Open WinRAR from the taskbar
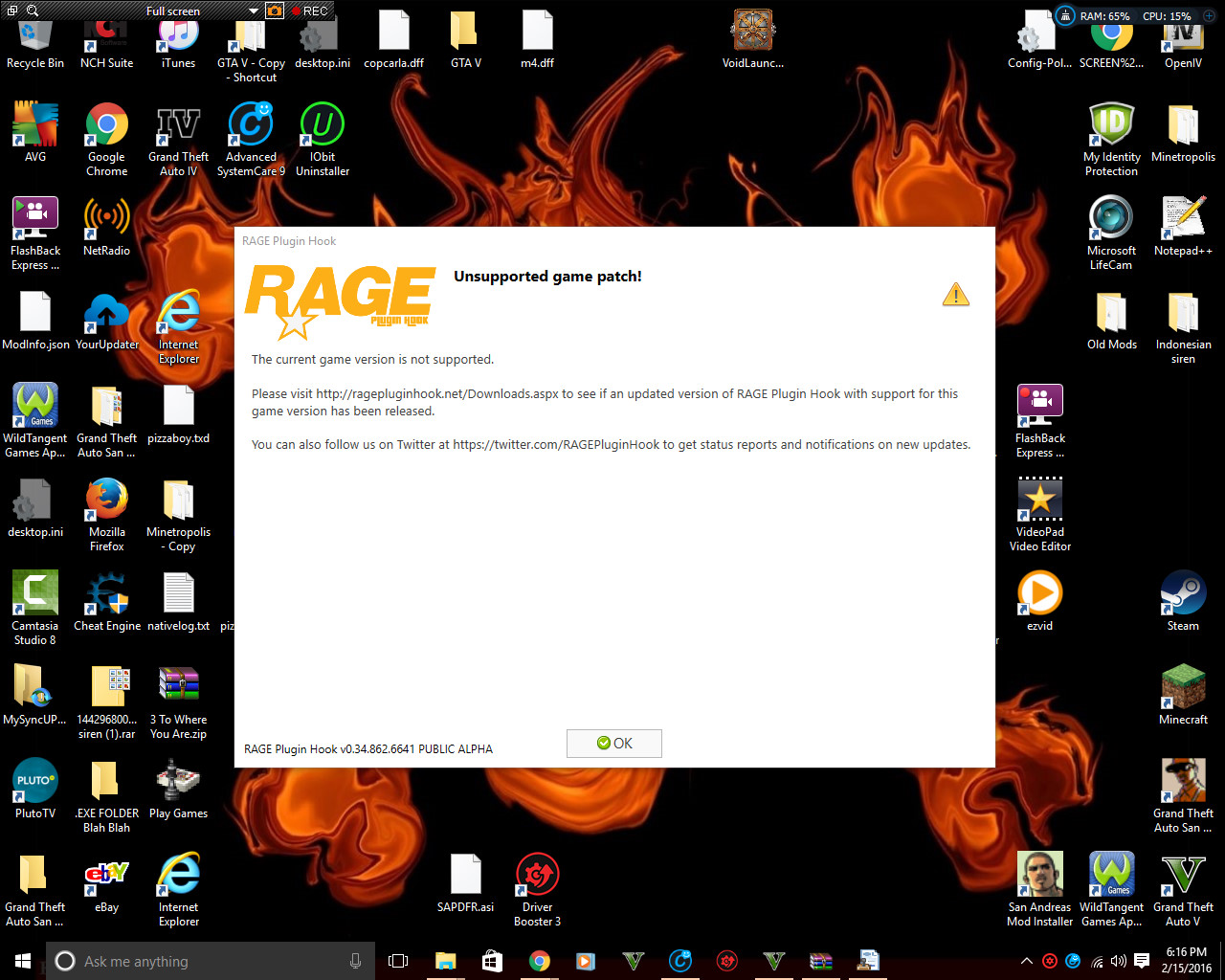Screen dimensions: 1225x980 tap(821, 961)
